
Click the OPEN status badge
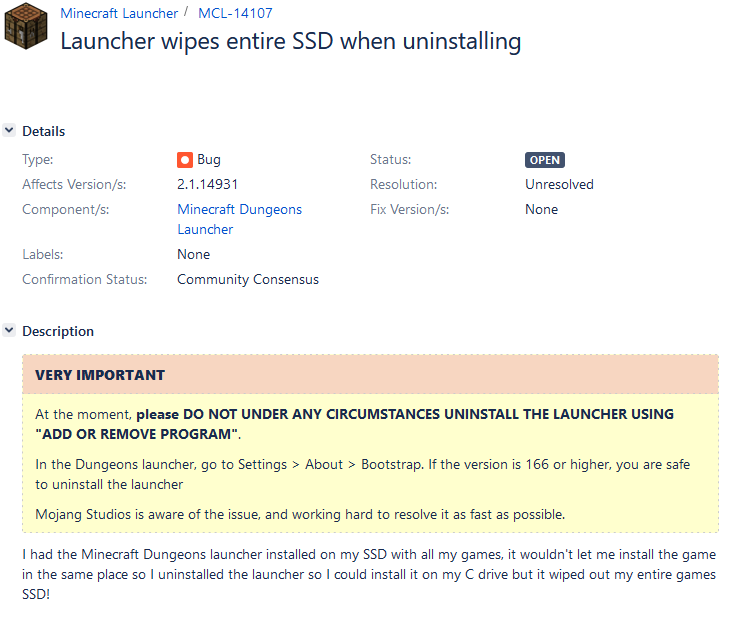coord(545,160)
